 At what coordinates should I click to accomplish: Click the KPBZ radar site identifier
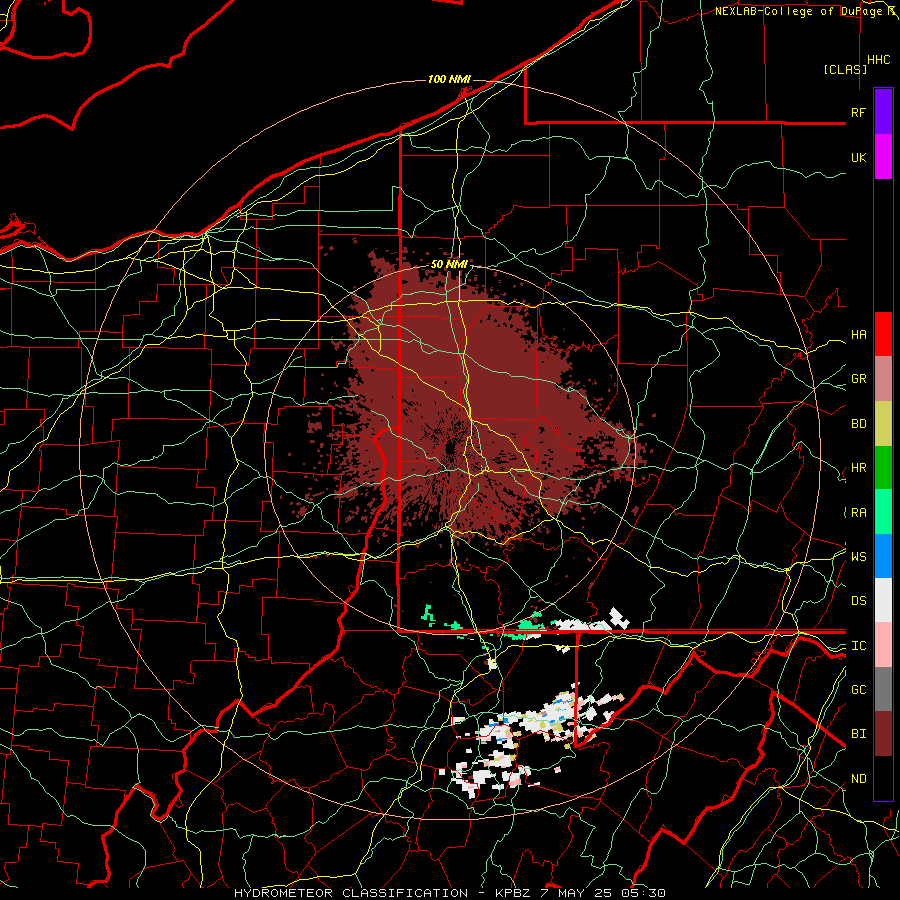513,893
